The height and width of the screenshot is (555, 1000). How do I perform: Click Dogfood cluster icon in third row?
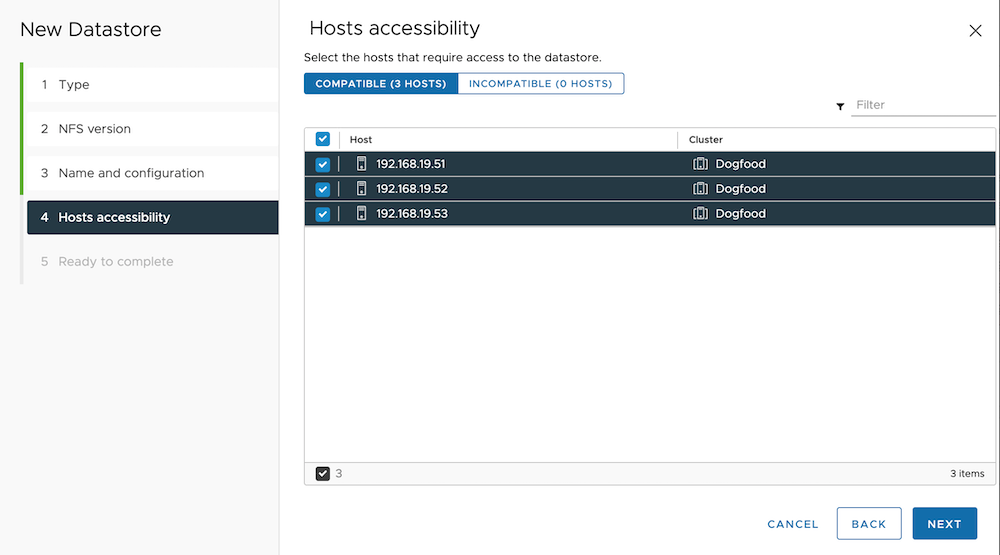700,214
